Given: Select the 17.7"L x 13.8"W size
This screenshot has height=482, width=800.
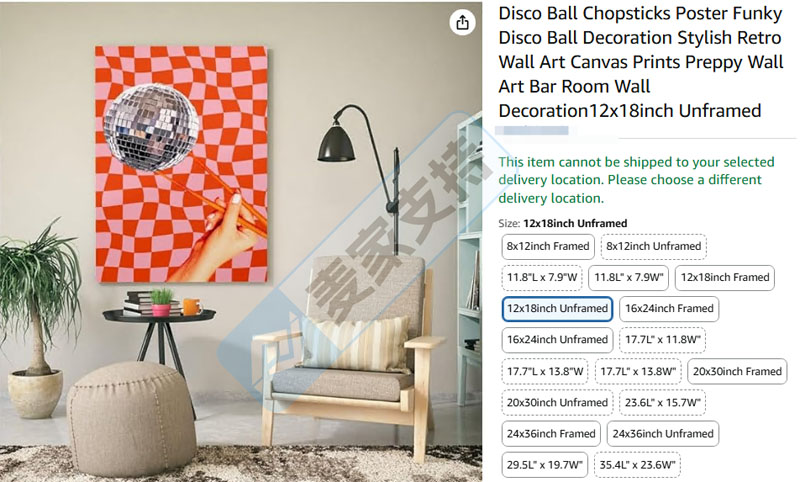Looking at the screenshot, I should tap(545, 371).
